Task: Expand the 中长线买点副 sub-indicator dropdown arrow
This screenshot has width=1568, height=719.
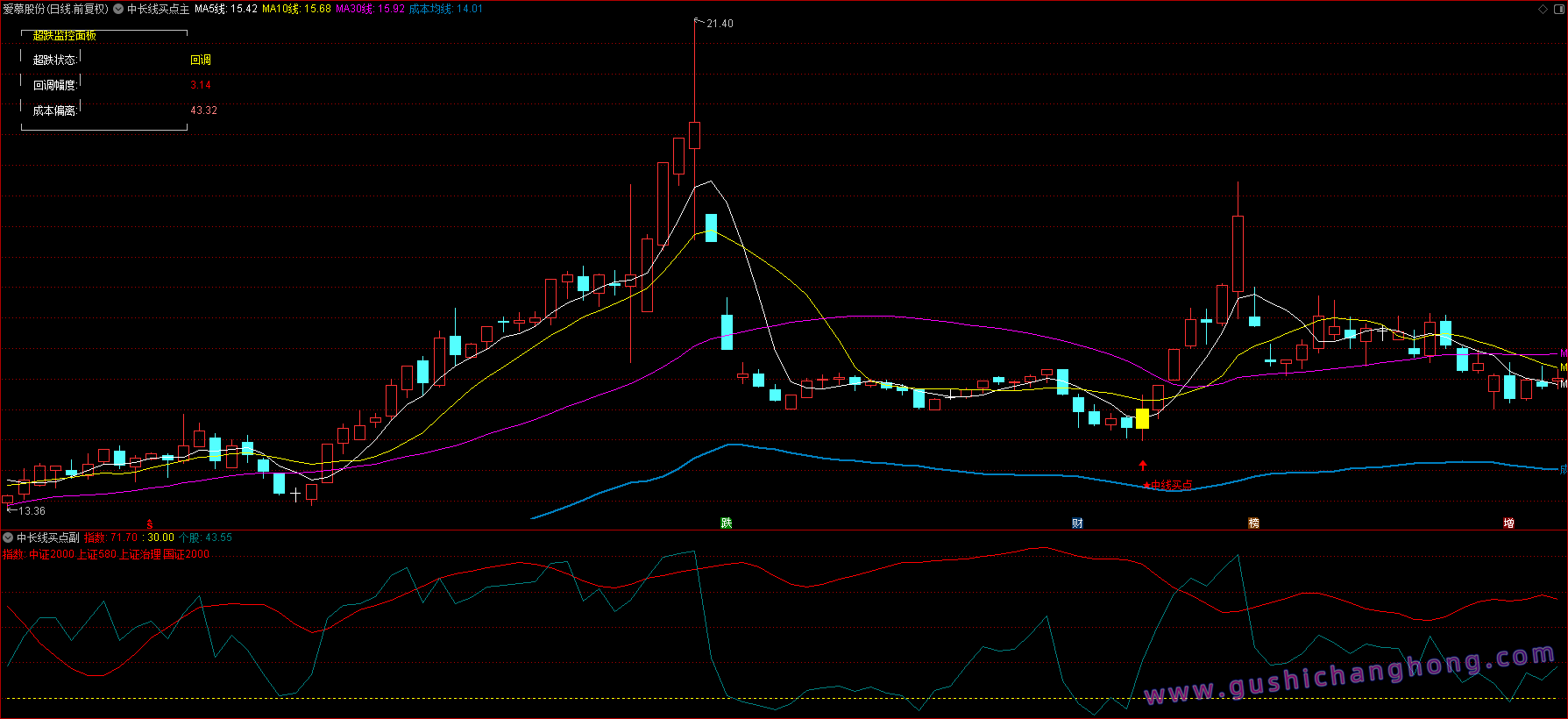Action: pos(8,537)
